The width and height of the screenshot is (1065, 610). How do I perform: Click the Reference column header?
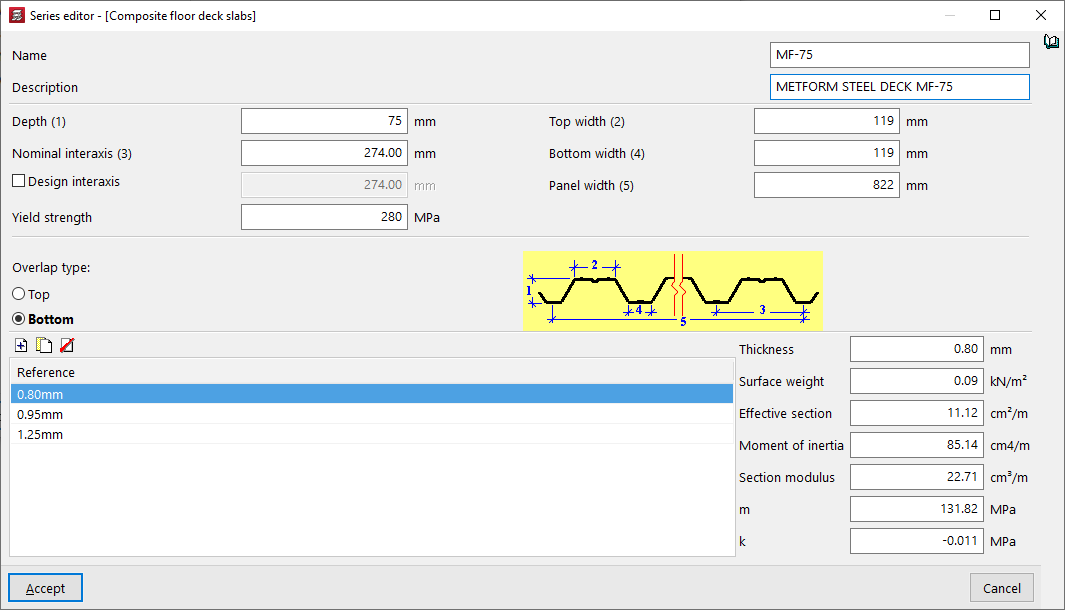pyautogui.click(x=371, y=372)
